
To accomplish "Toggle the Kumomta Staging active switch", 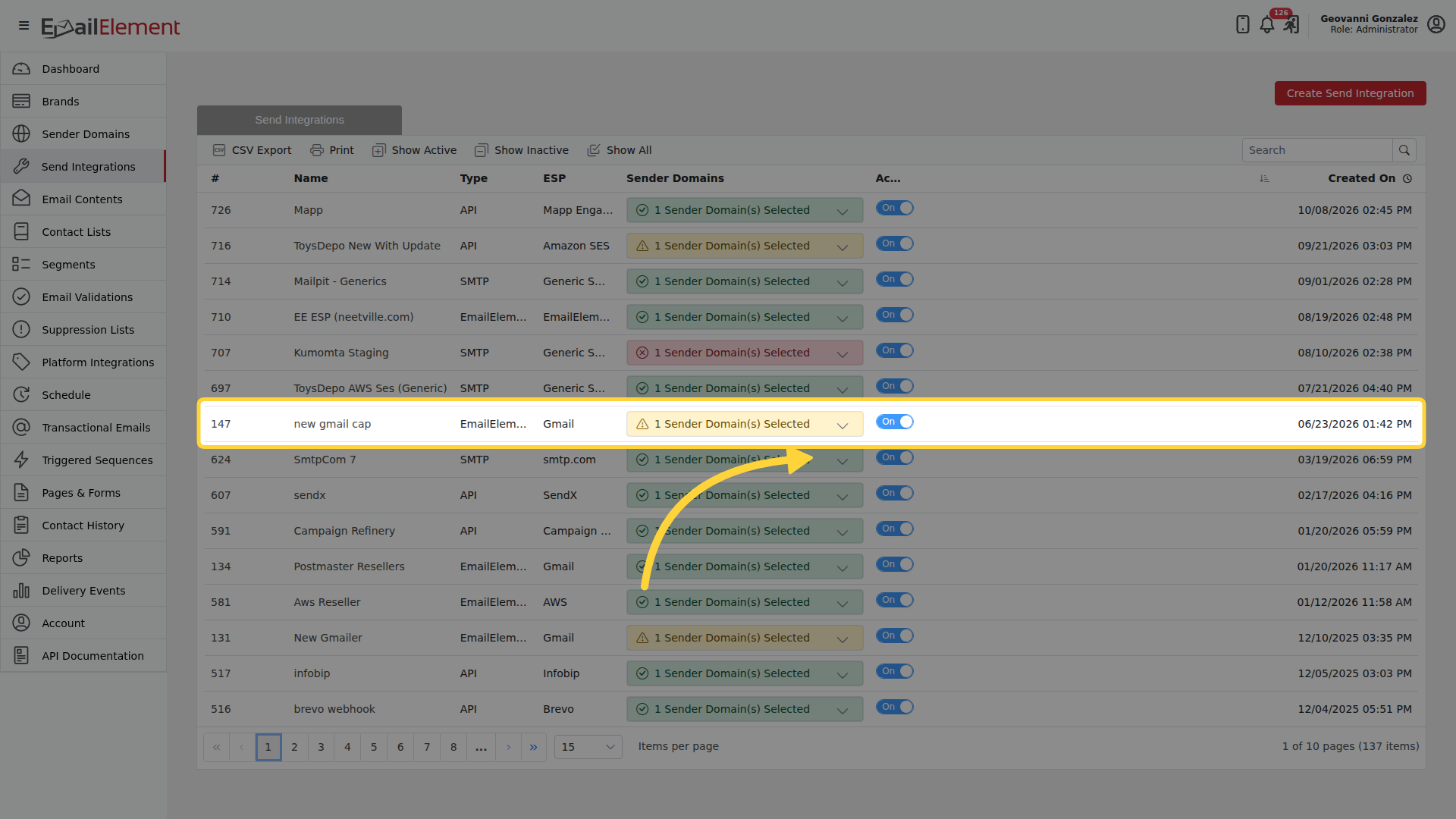I will point(895,350).
